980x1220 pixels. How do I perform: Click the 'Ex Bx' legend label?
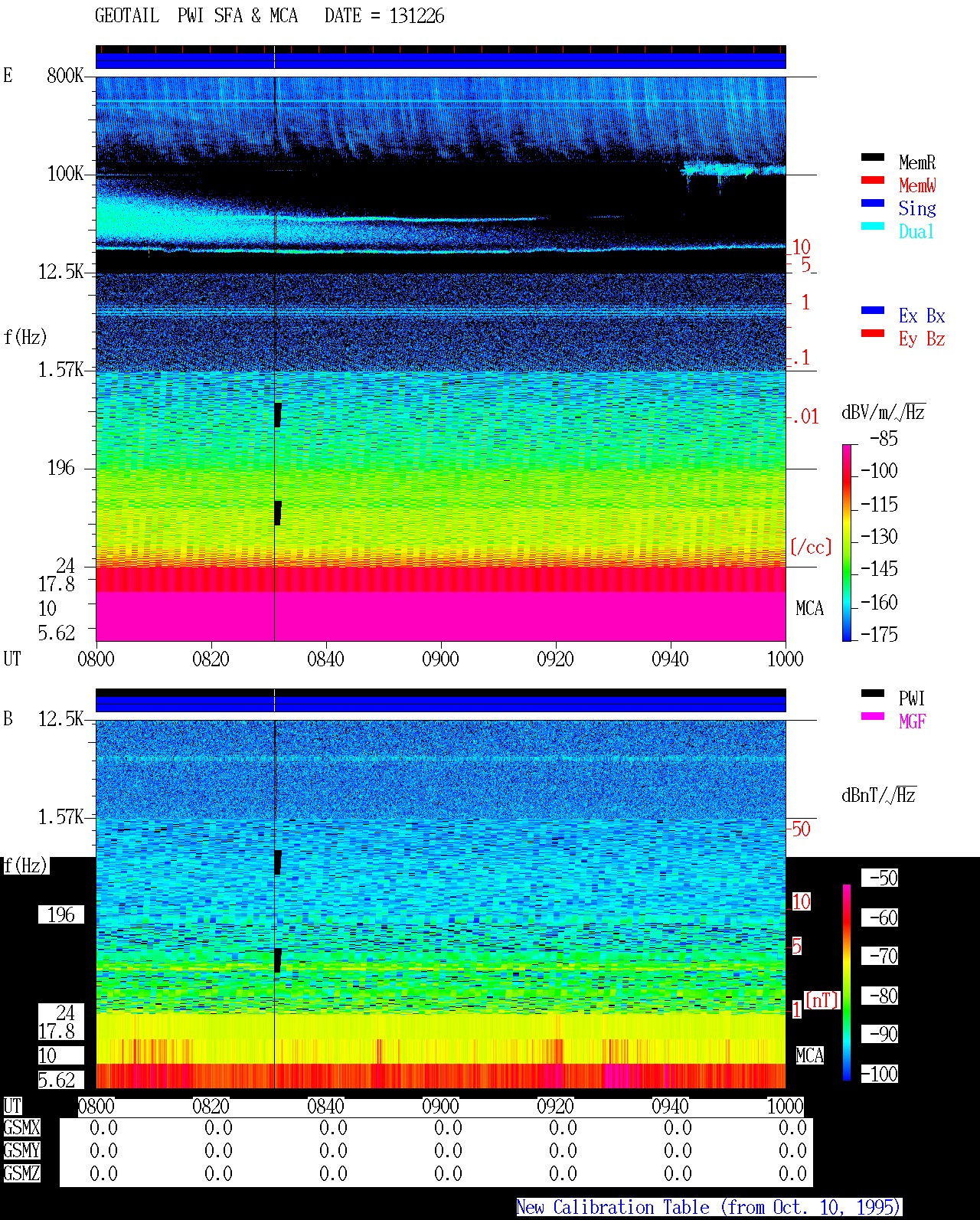(922, 316)
